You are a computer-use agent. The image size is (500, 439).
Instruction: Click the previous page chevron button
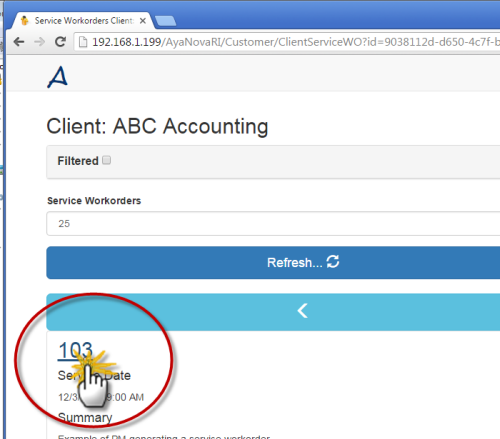(273, 311)
